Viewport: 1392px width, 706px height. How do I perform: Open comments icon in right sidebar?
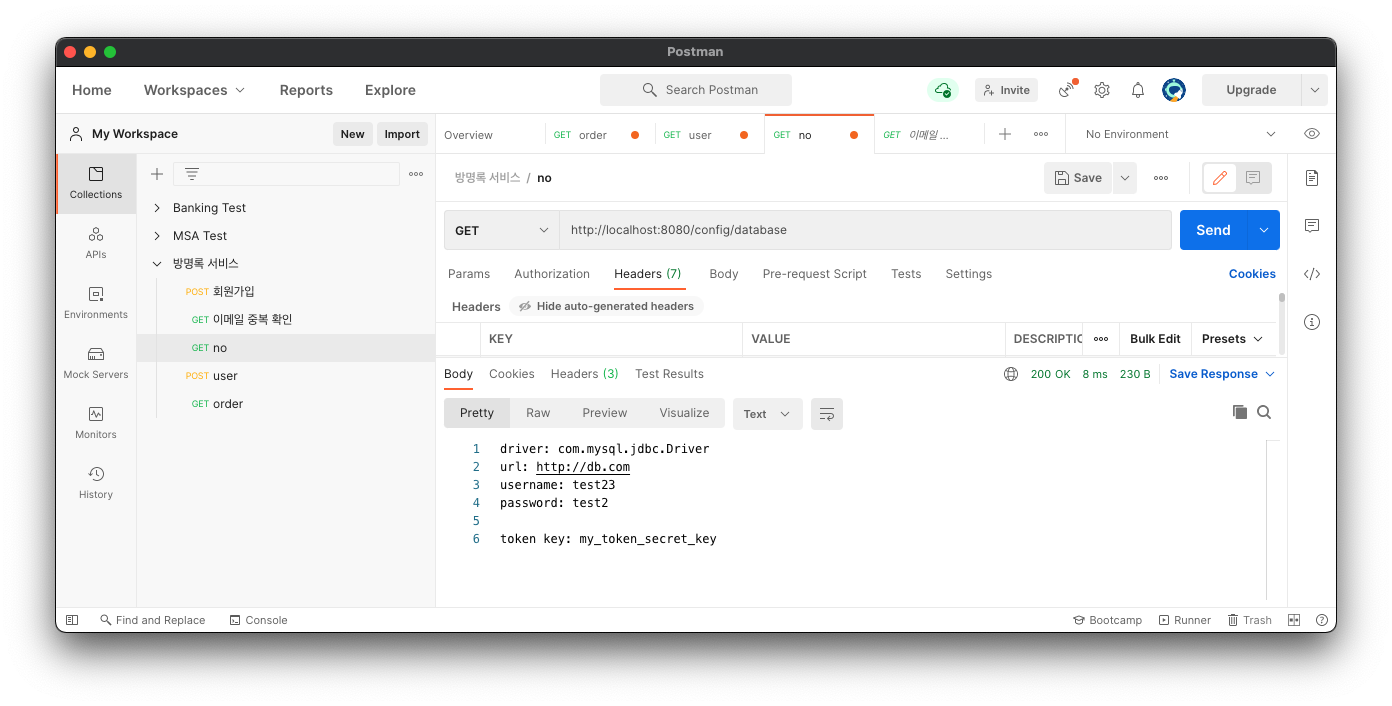click(1312, 226)
